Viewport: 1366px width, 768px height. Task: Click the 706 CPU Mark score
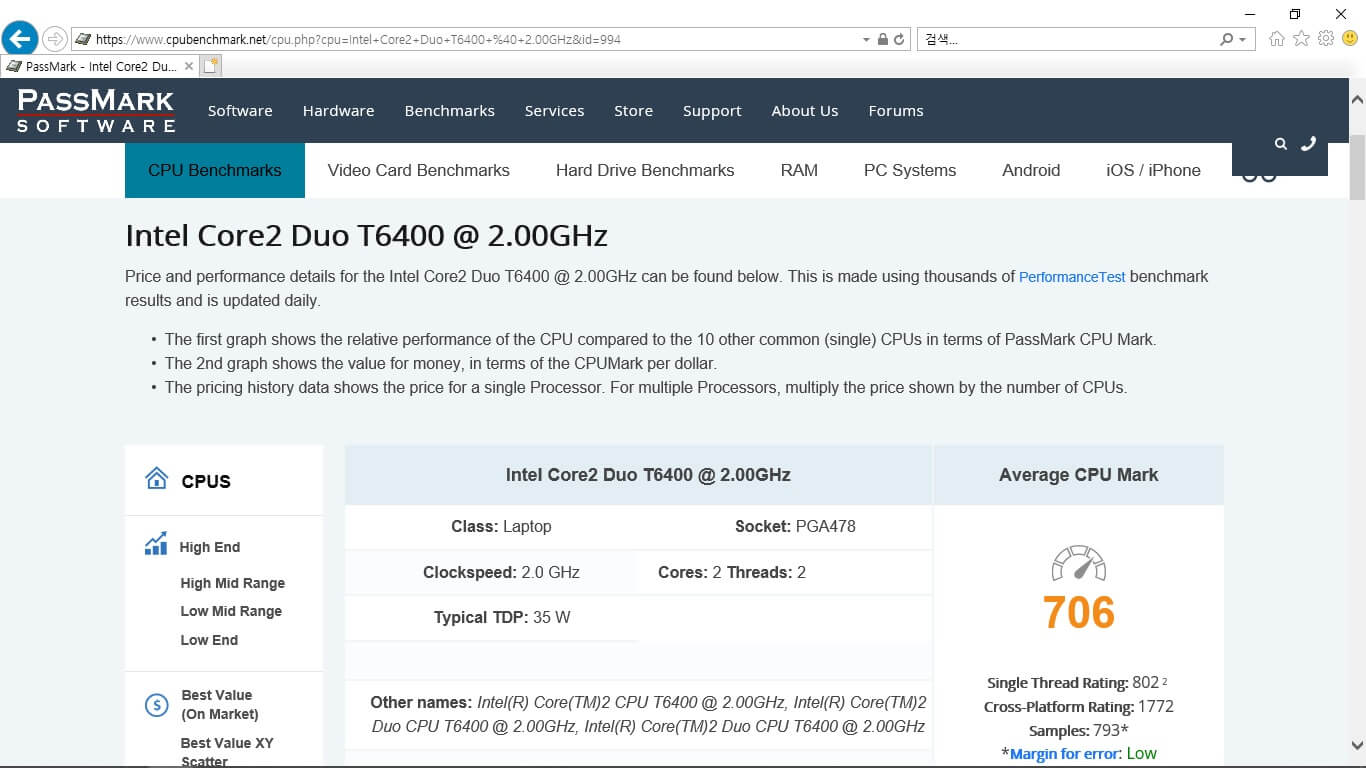tap(1078, 613)
